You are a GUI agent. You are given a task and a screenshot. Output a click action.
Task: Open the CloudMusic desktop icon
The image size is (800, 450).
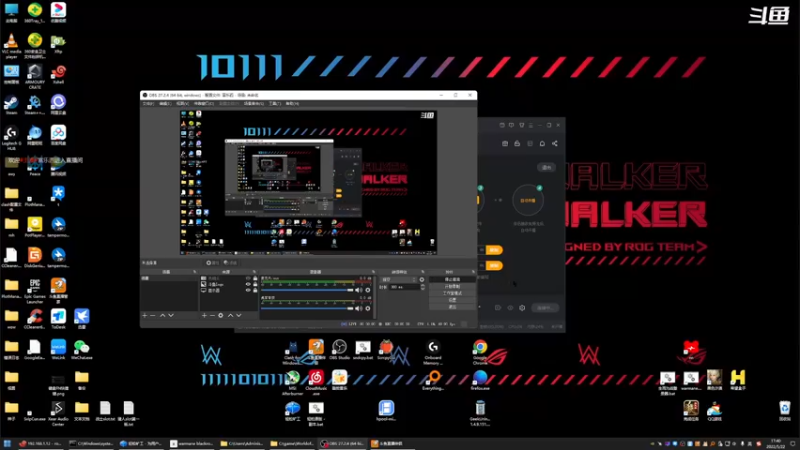(316, 382)
